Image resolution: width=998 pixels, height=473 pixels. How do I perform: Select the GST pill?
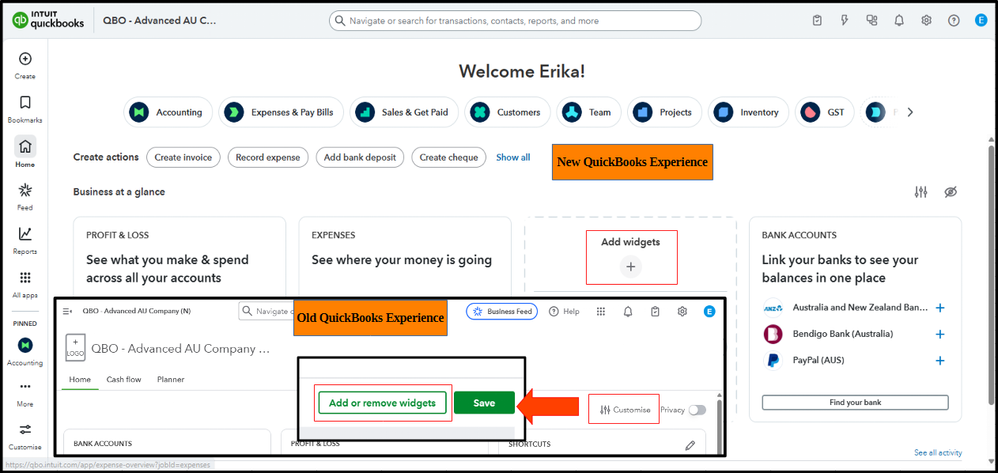click(825, 112)
